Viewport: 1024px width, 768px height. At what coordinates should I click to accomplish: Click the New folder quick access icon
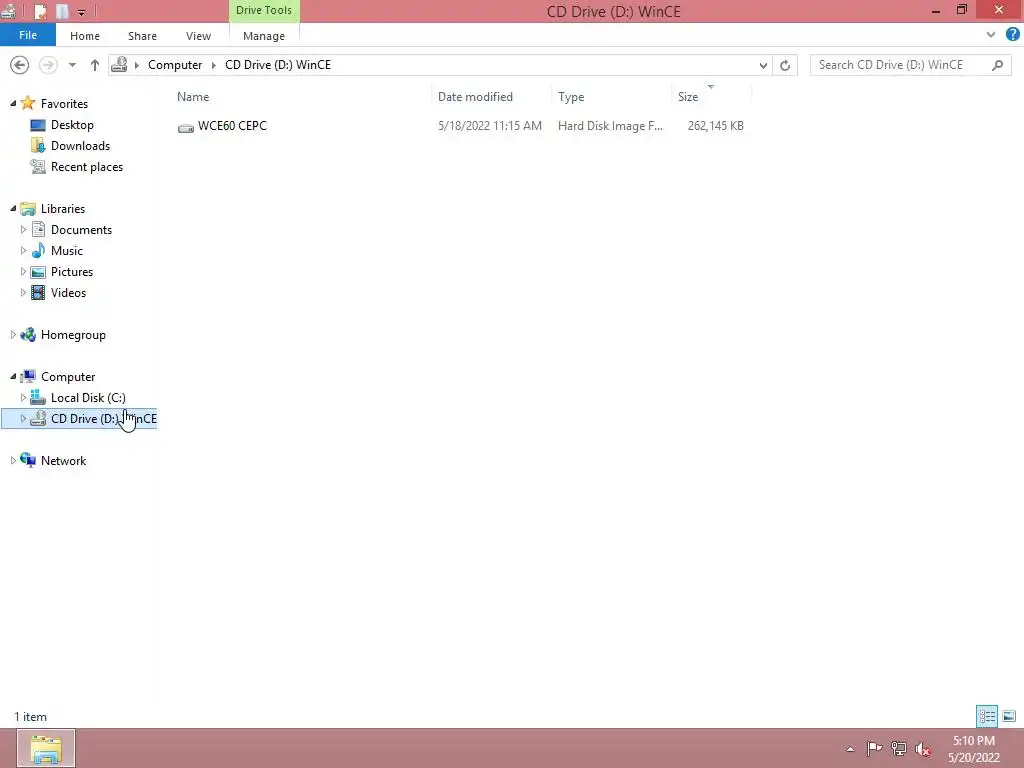62,11
